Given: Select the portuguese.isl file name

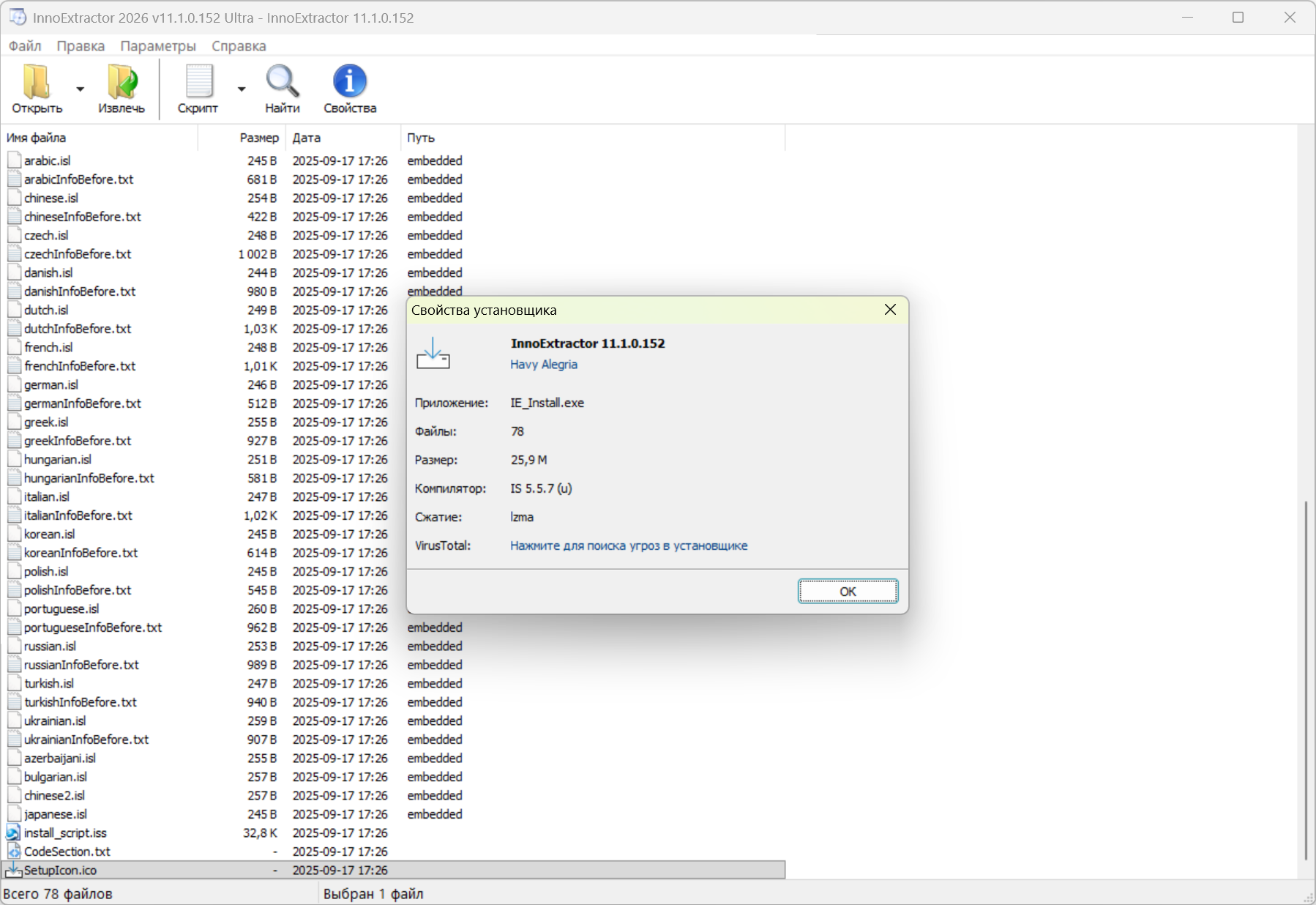Looking at the screenshot, I should point(61,608).
